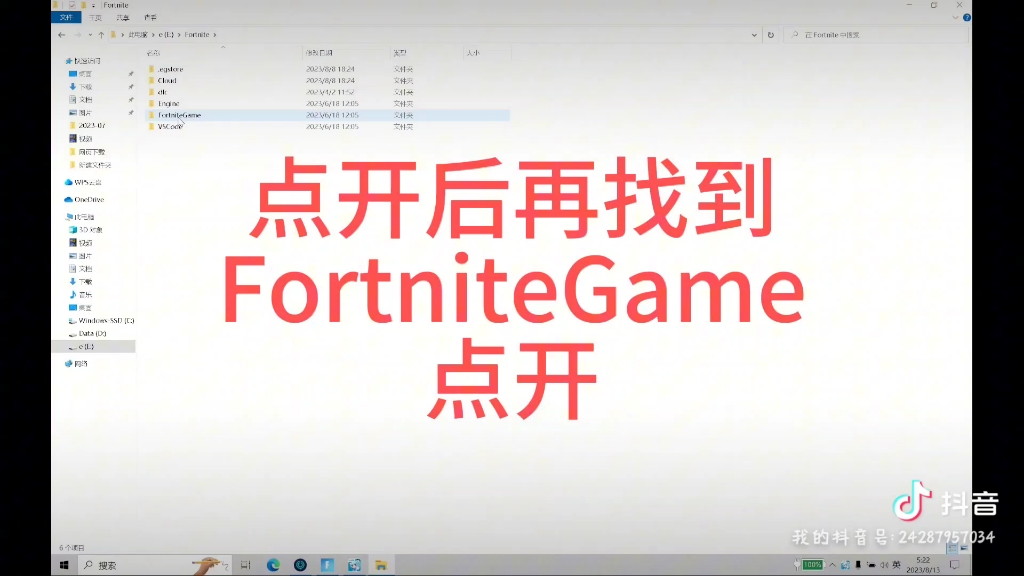Click the 音乐 music folder icon in sidebar
Viewport: 1024px width, 576px height.
point(73,295)
